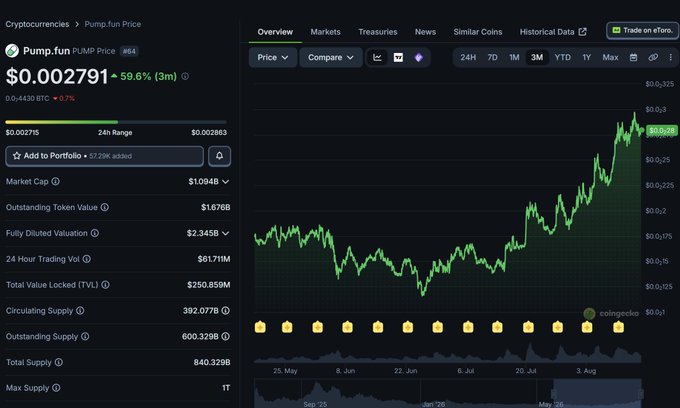Viewport: 680px width, 408px height.
Task: Click the $250.859M TVL value
Action: (x=209, y=285)
